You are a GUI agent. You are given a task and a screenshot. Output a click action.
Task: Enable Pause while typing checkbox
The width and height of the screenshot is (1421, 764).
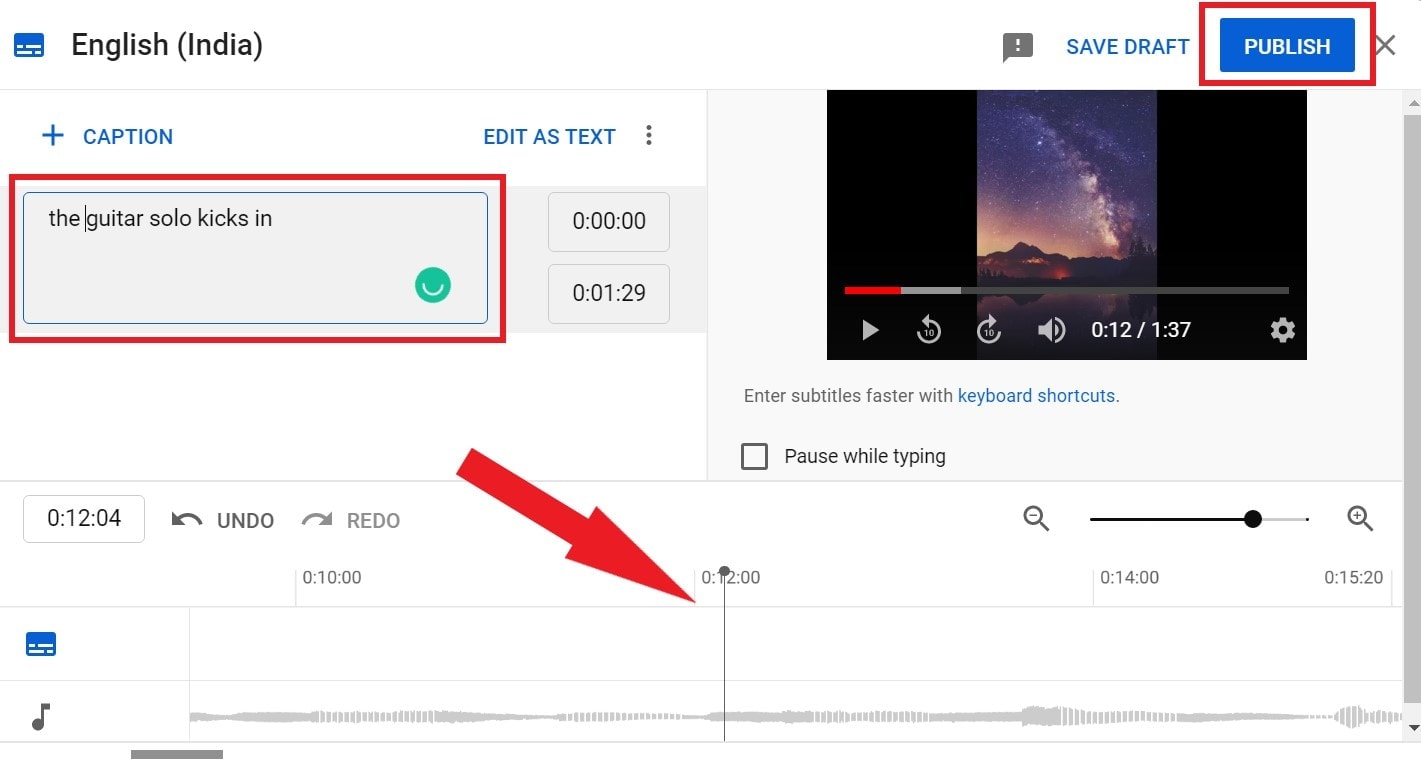754,456
